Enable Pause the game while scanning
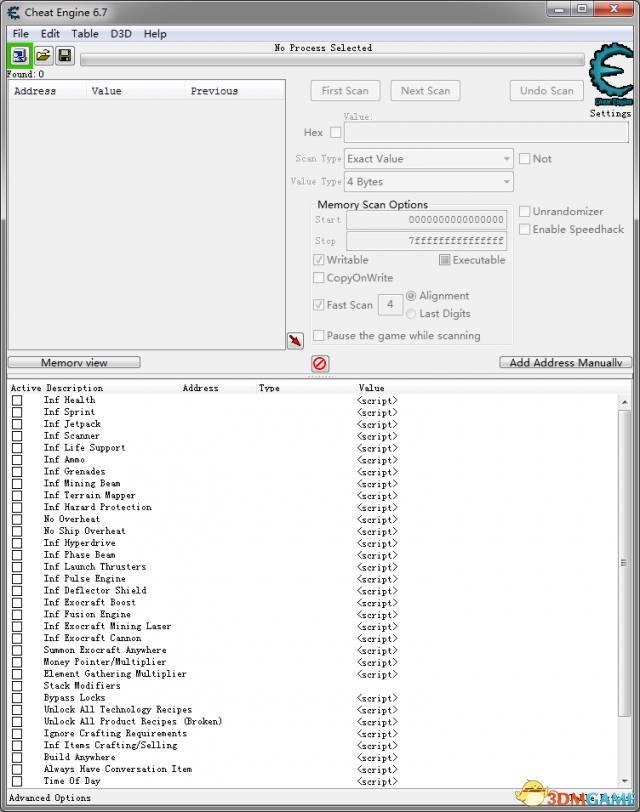Screen dimensions: 640x812 [x=319, y=335]
